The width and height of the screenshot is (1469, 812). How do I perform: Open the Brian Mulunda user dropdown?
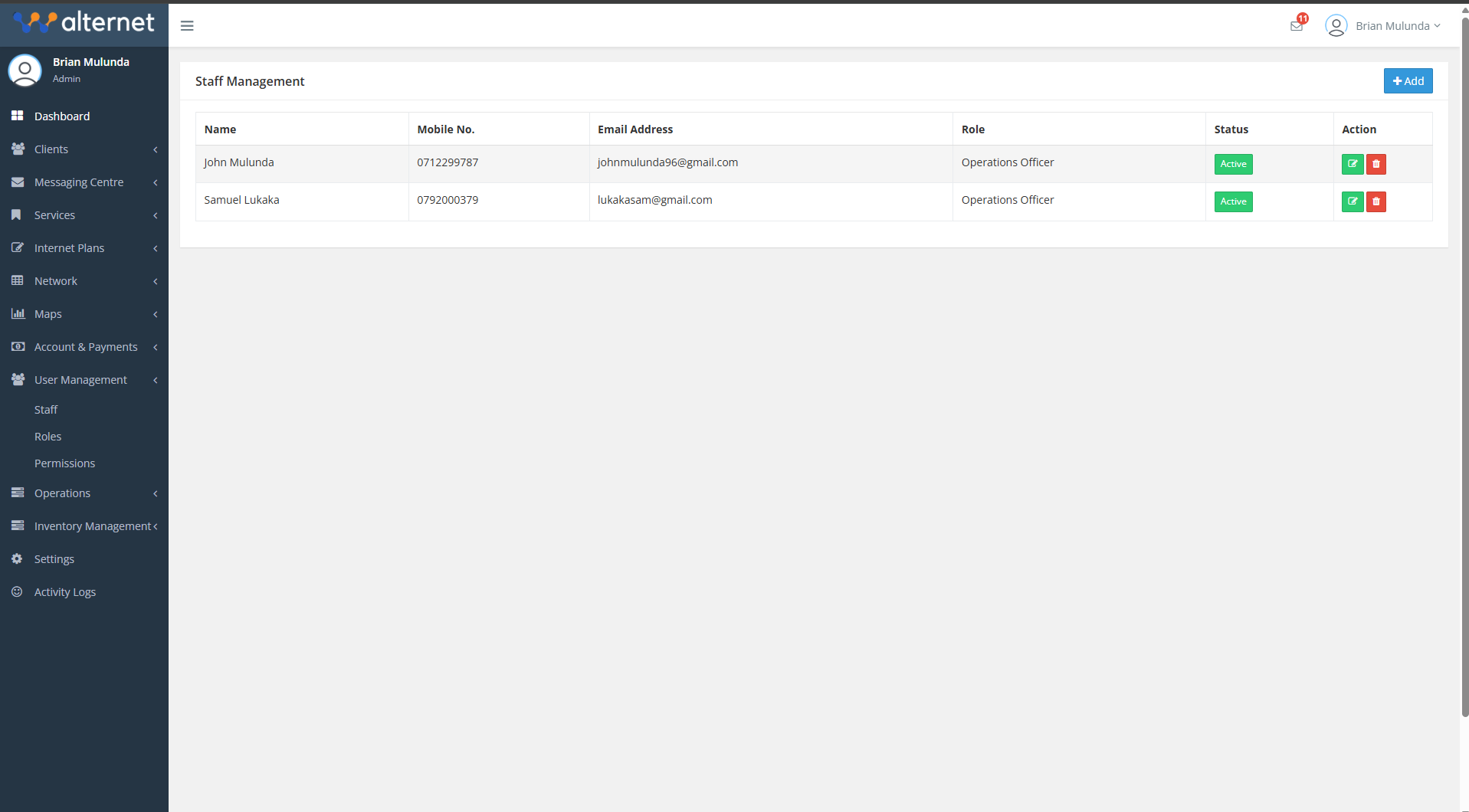pos(1383,26)
